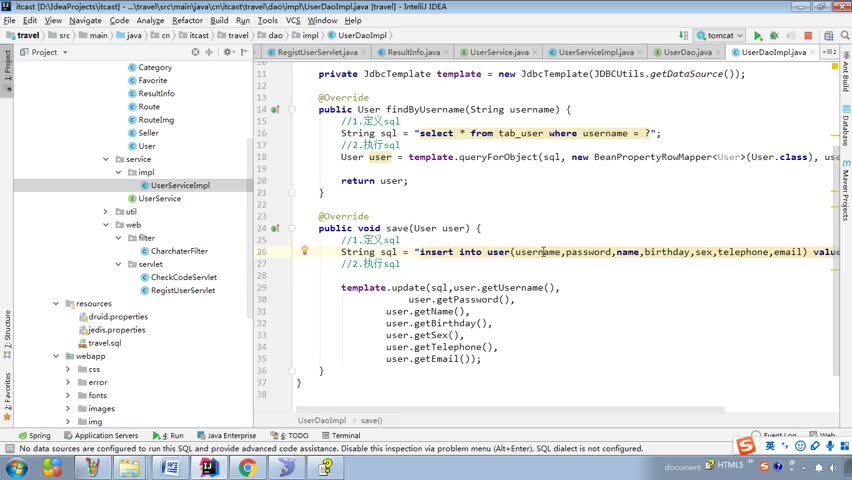Image resolution: width=852 pixels, height=480 pixels.
Task: Open the File menu
Action: point(9,21)
